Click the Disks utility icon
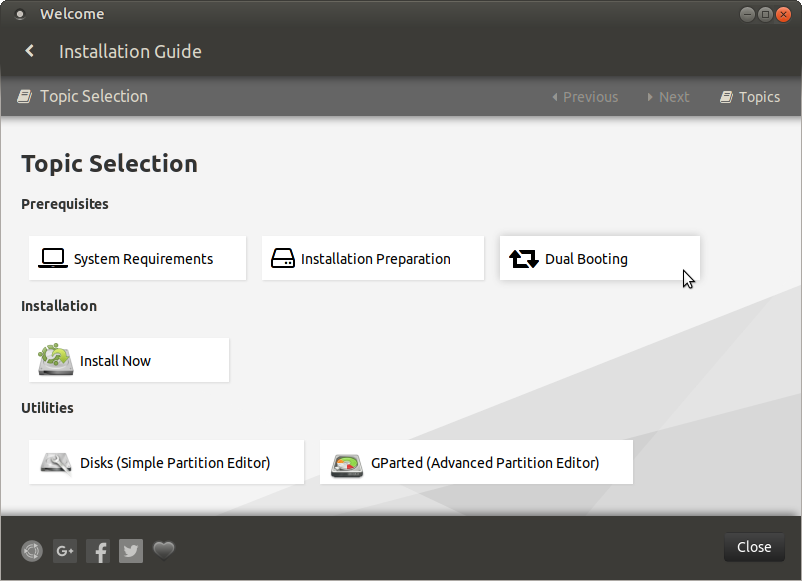The image size is (802, 581). (x=56, y=463)
